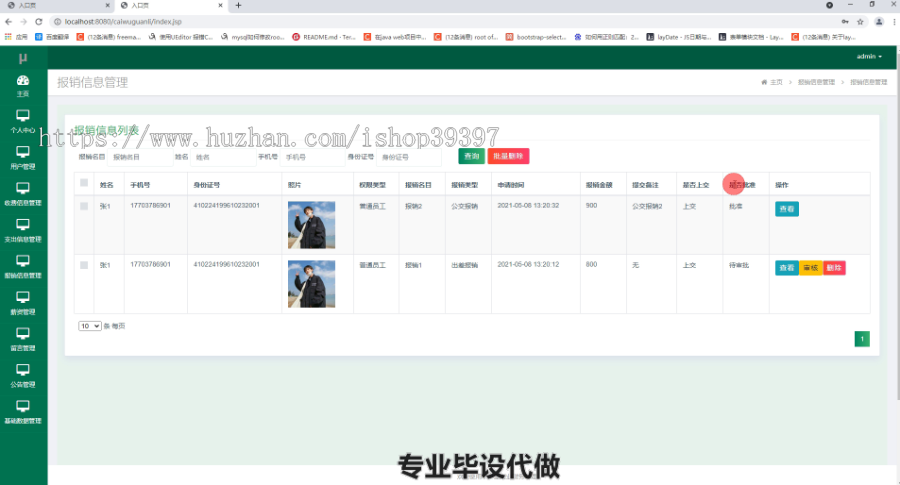Open the layDate bookmark

[x=679, y=37]
